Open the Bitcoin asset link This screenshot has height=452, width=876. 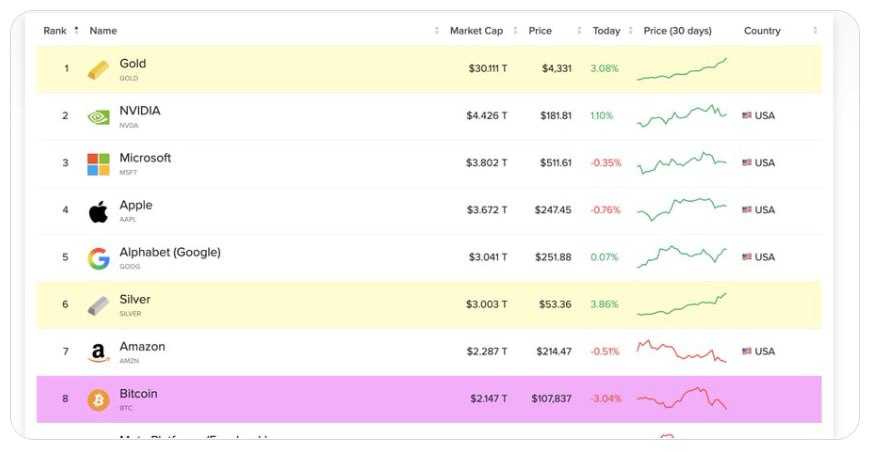[x=138, y=394]
